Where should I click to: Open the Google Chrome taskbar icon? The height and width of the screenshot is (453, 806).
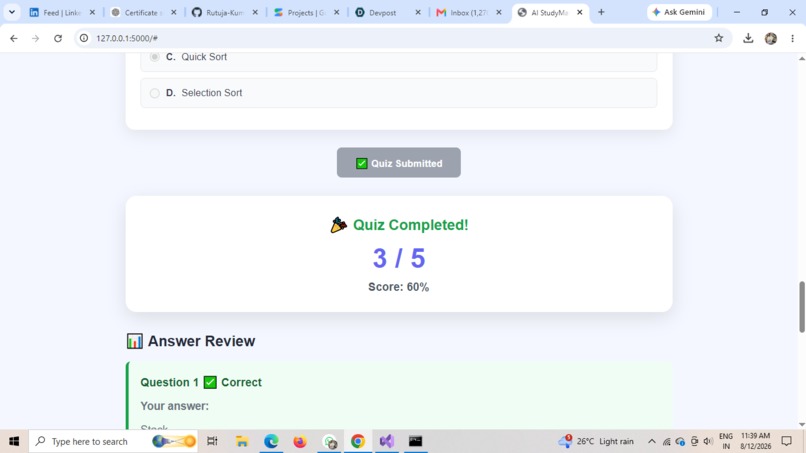coord(358,441)
